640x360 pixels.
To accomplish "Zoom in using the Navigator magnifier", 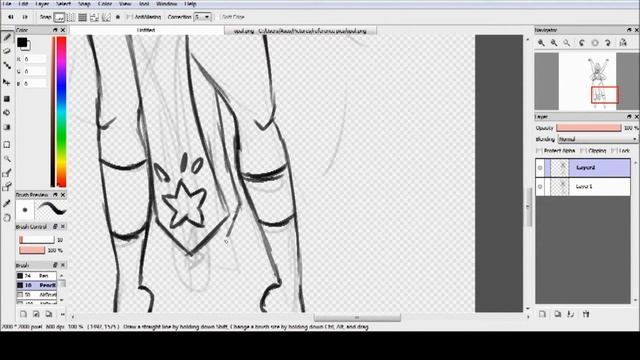I will pos(541,42).
